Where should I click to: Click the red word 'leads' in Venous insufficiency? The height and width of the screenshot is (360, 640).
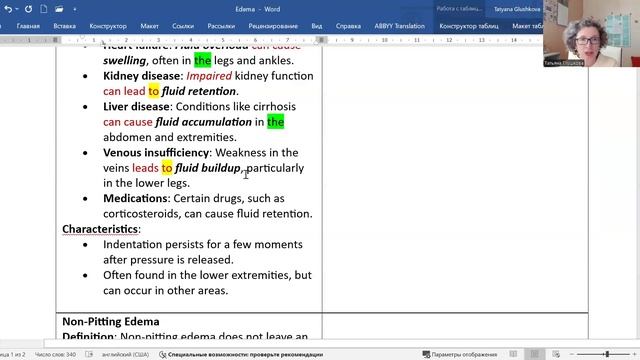pos(145,168)
